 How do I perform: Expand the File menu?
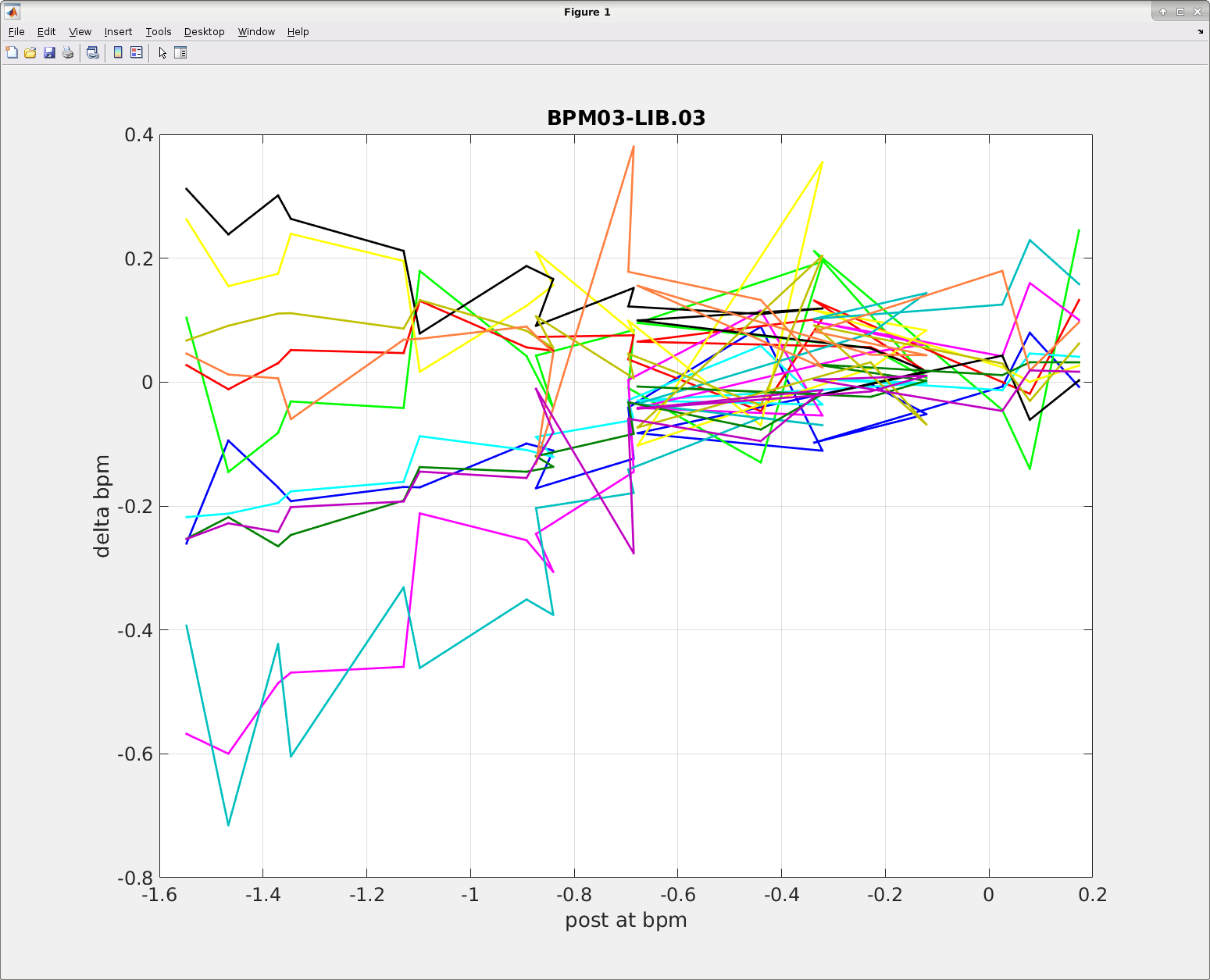pos(16,32)
